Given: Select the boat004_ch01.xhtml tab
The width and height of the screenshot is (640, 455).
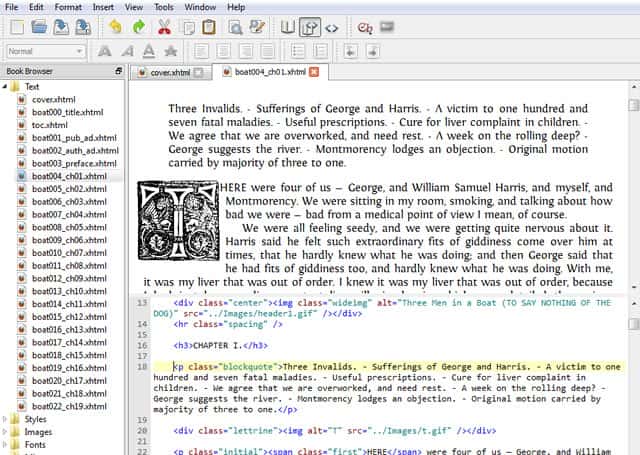Looking at the screenshot, I should 270,72.
